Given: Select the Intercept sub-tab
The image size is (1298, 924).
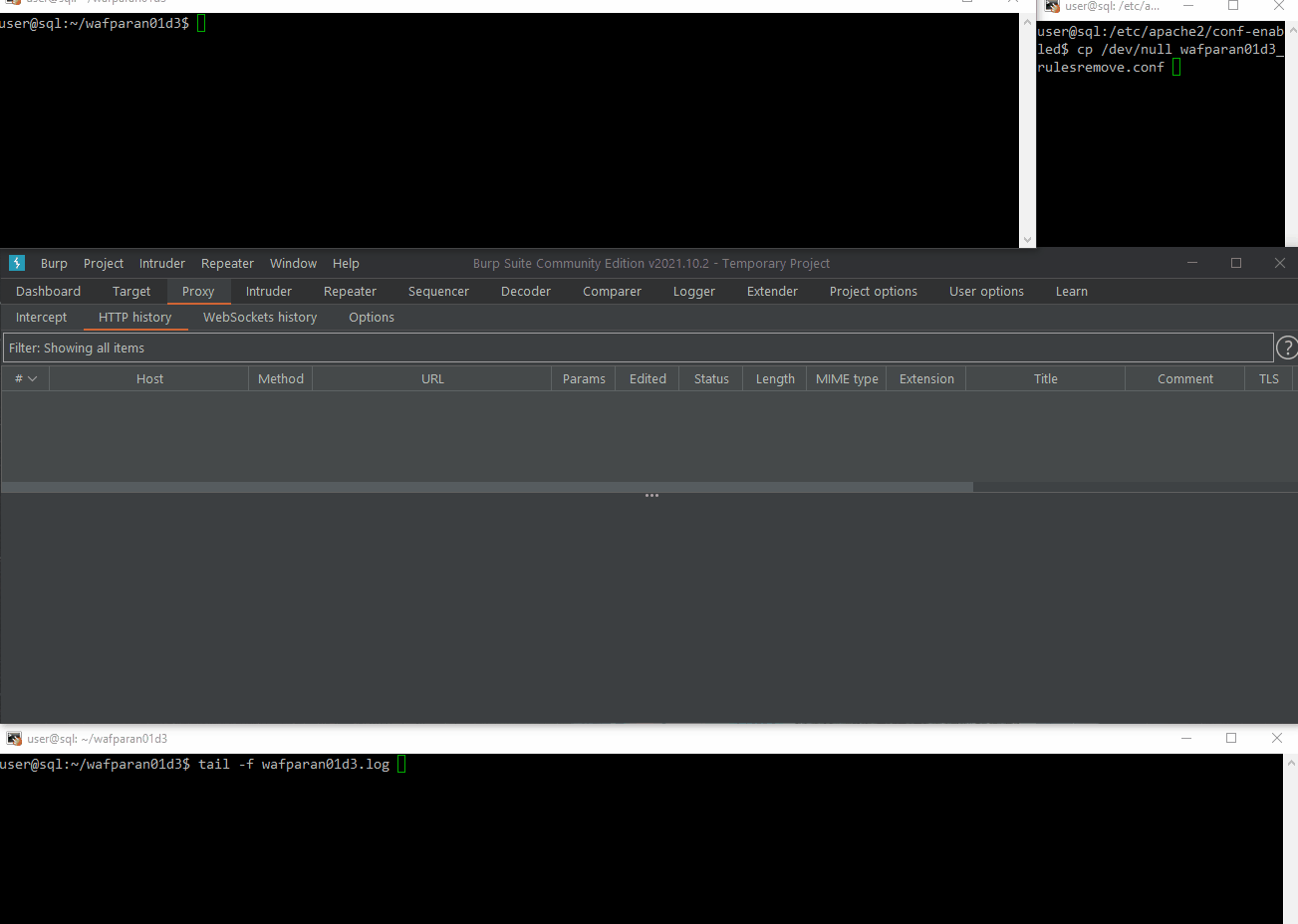Looking at the screenshot, I should coord(41,318).
